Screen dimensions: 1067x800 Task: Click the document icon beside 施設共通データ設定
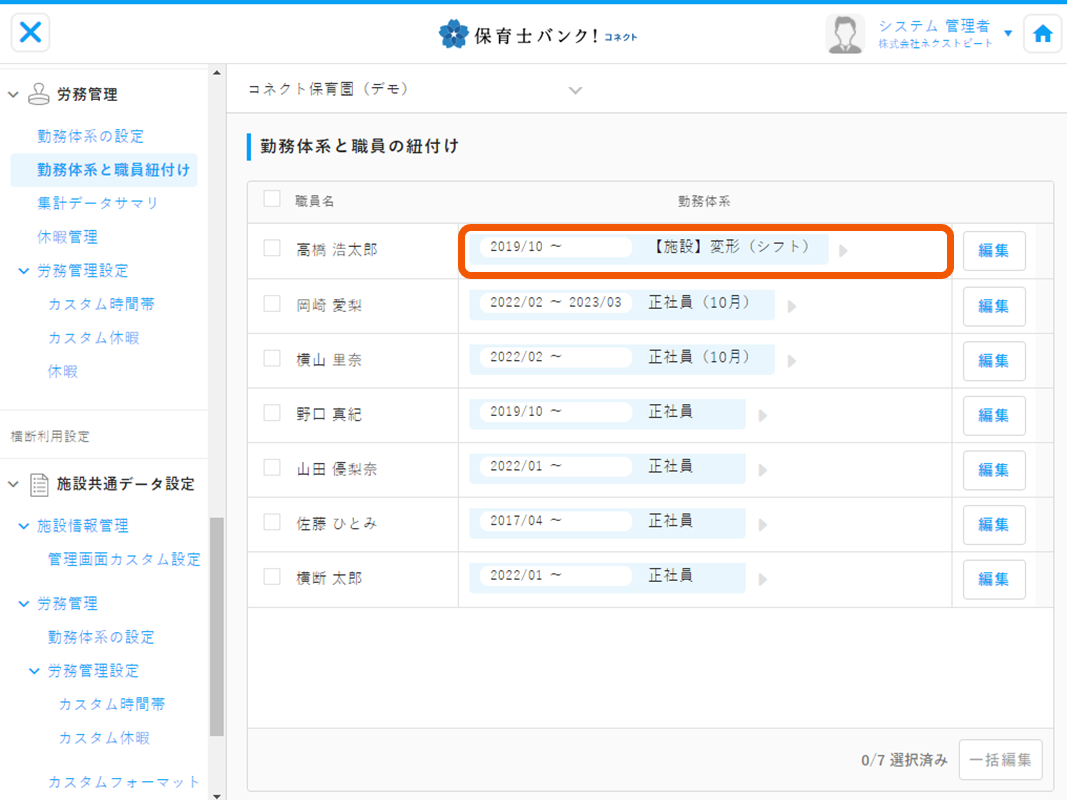point(39,484)
